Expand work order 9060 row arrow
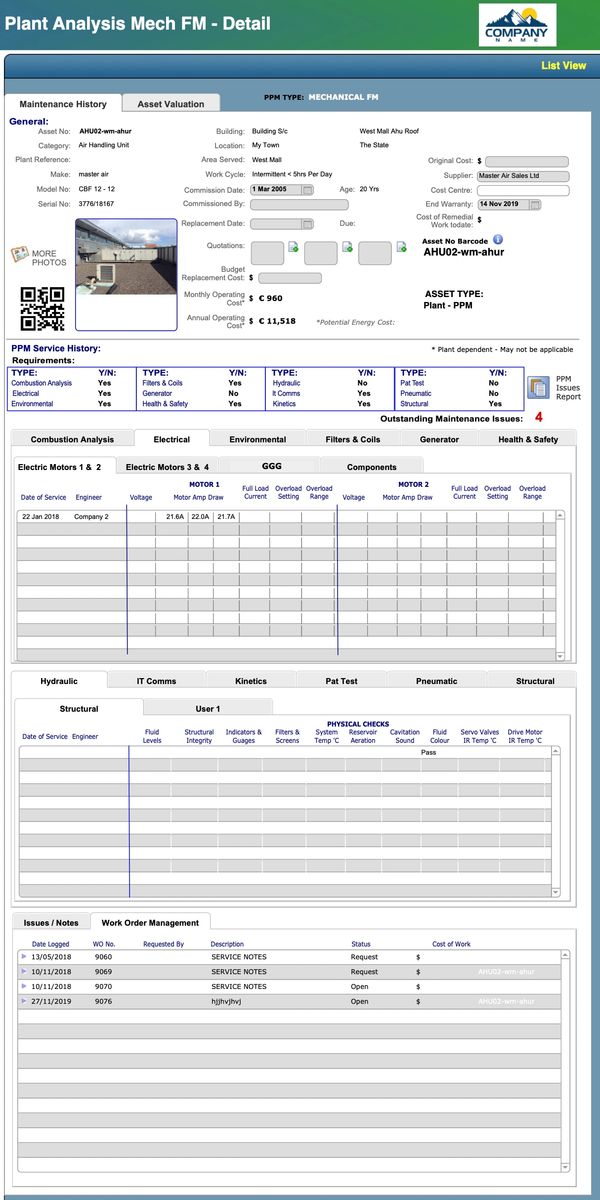This screenshot has height=1200, width=600. (x=24, y=957)
